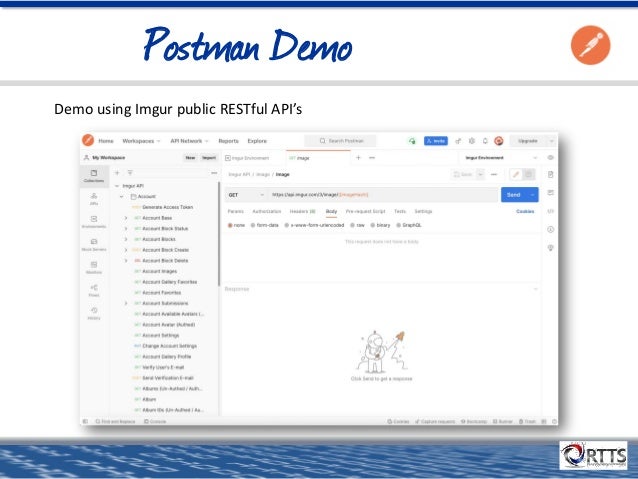Open the Flows sidebar panel
638x479 pixels.
94,291
